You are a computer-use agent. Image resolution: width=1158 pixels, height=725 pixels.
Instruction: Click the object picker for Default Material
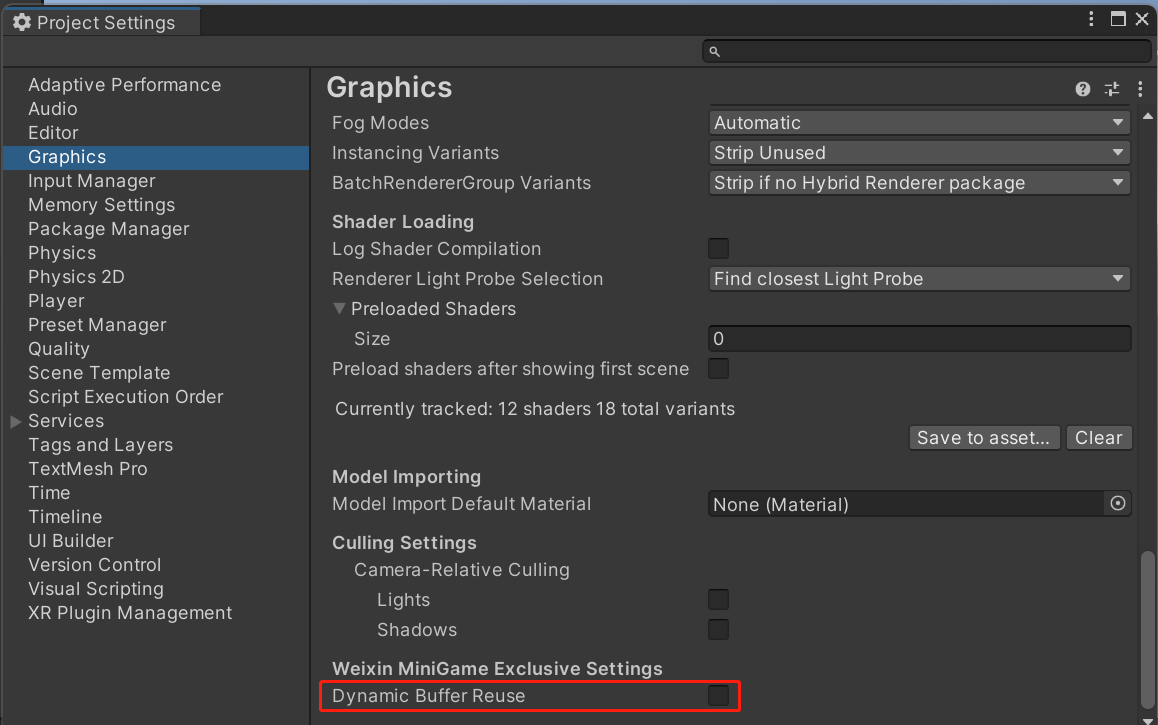coord(1118,504)
